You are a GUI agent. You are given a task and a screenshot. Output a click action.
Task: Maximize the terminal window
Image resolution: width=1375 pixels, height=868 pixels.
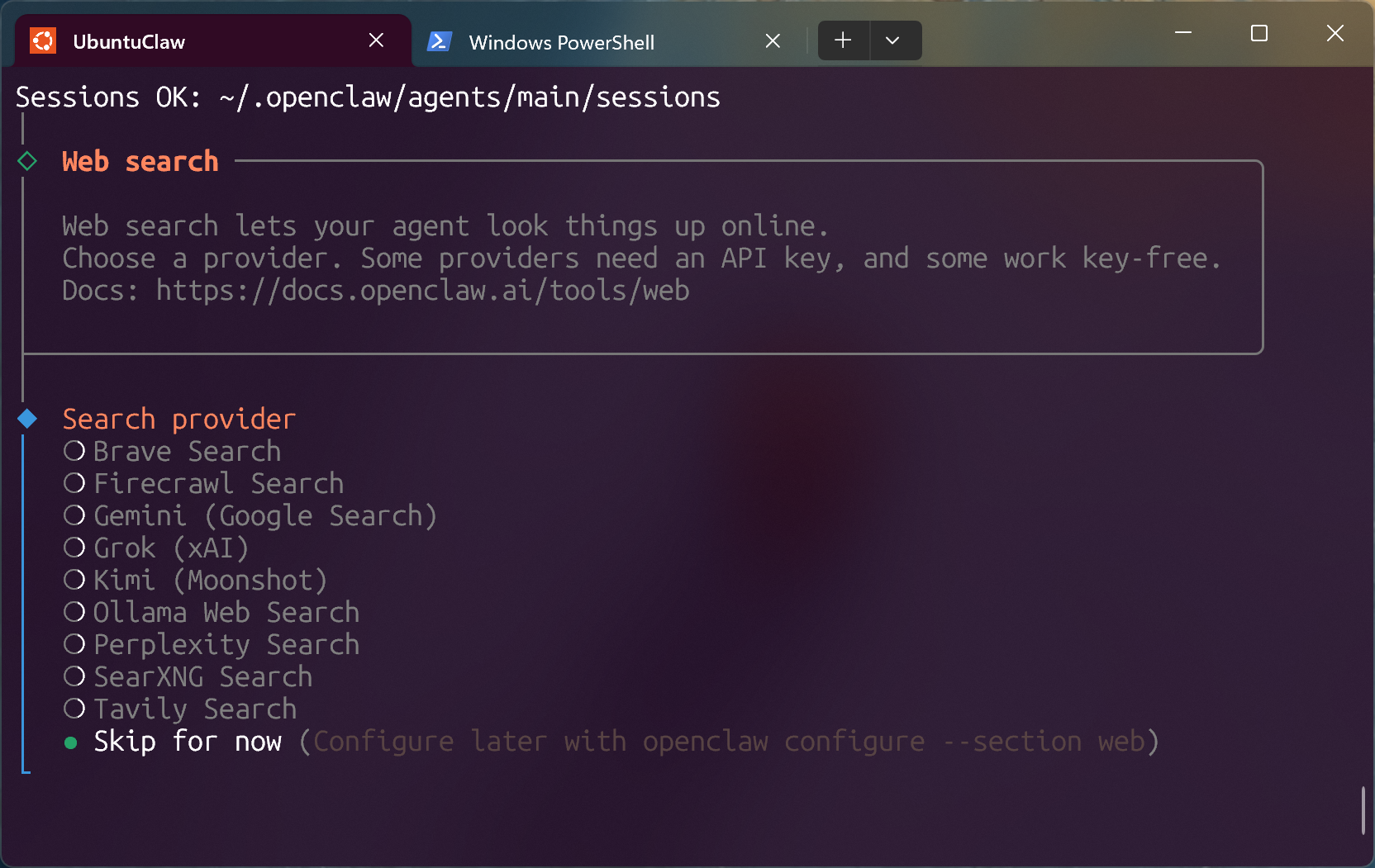point(1259,33)
